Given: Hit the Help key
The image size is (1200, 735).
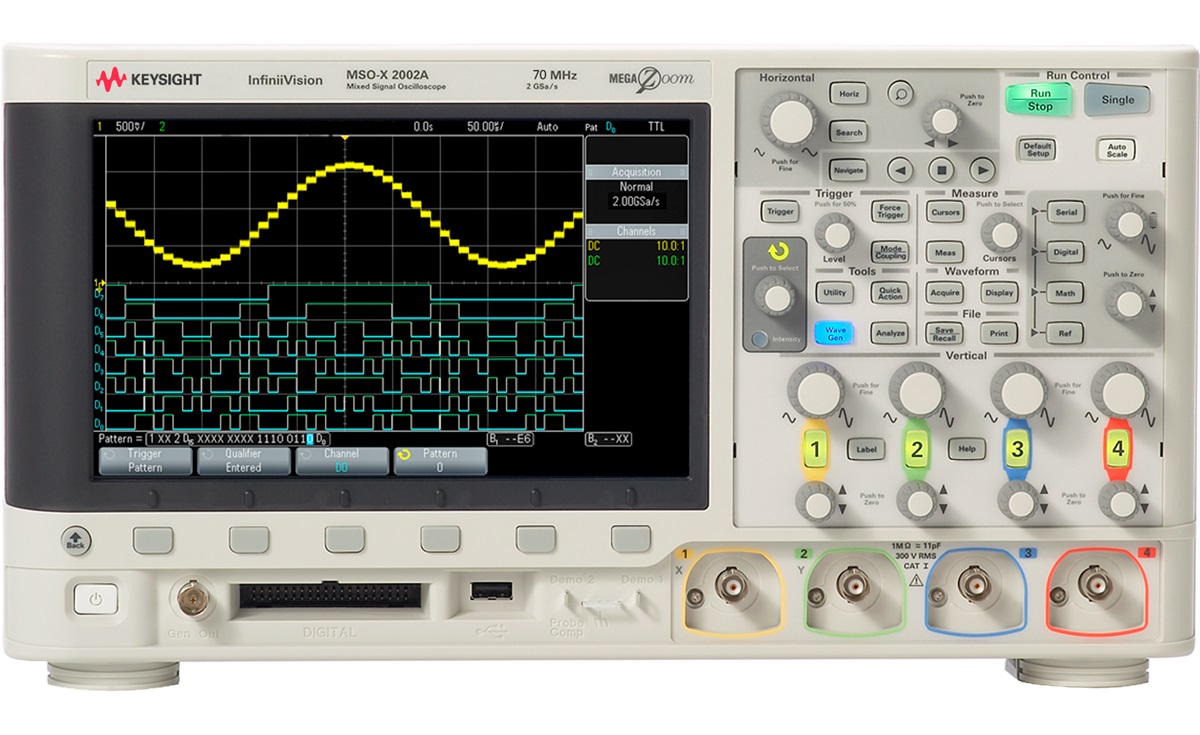Looking at the screenshot, I should click(x=966, y=450).
